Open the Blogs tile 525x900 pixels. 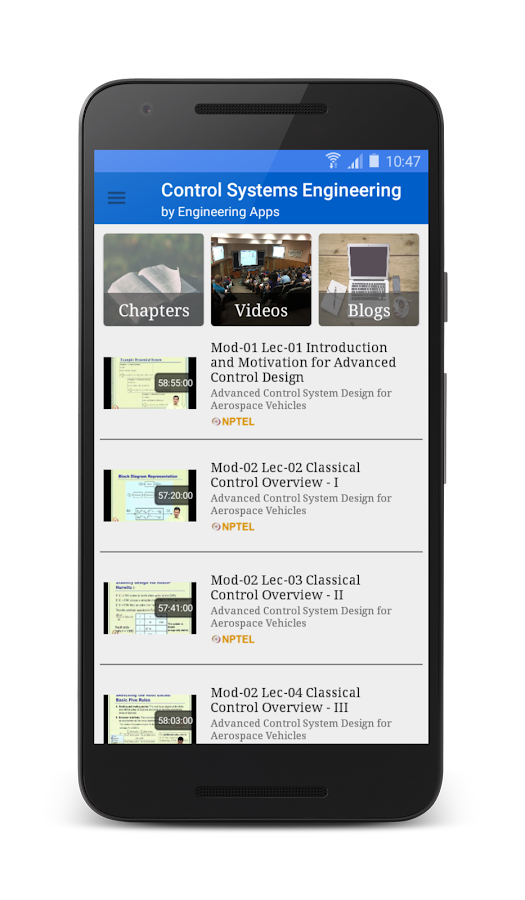369,280
